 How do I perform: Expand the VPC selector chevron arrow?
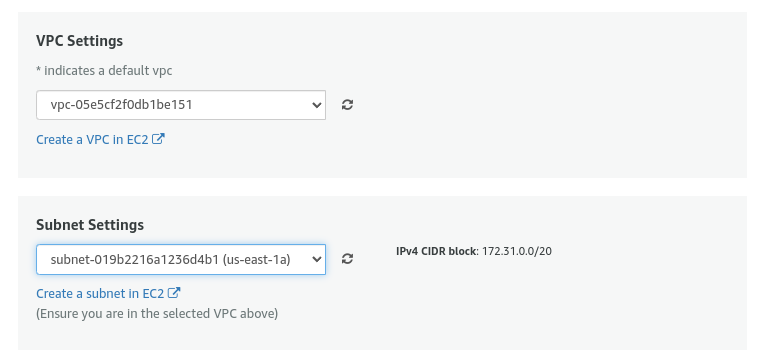pyautogui.click(x=317, y=105)
